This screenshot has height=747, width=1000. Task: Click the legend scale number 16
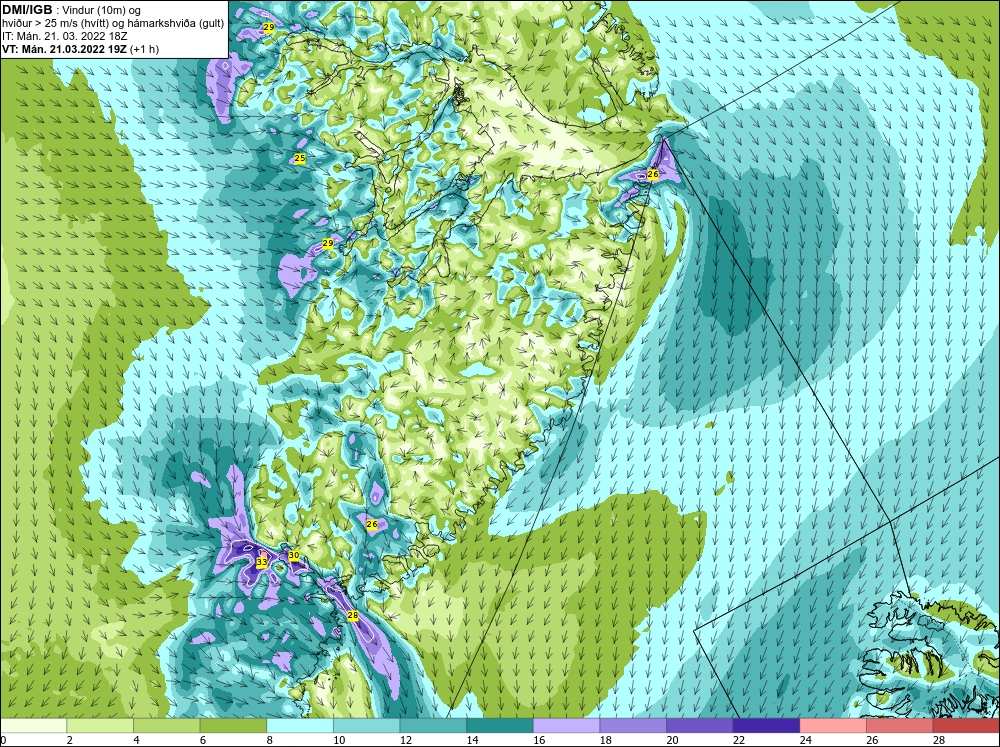point(539,740)
